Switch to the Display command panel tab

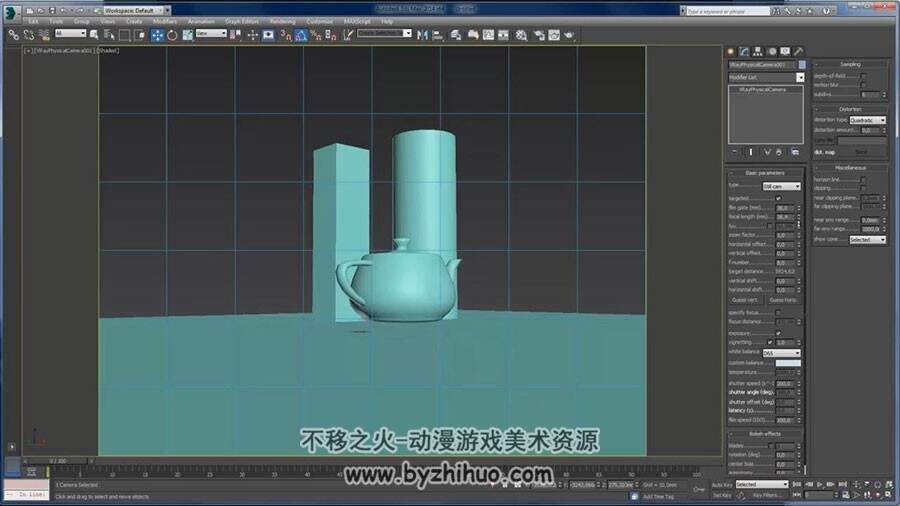(x=785, y=52)
